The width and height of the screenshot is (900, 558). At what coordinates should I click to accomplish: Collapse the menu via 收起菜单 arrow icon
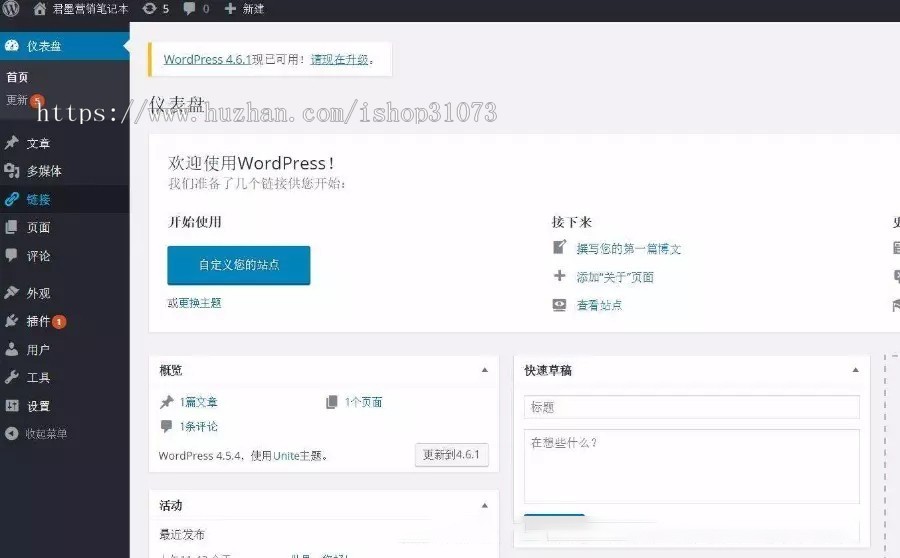pyautogui.click(x=11, y=433)
